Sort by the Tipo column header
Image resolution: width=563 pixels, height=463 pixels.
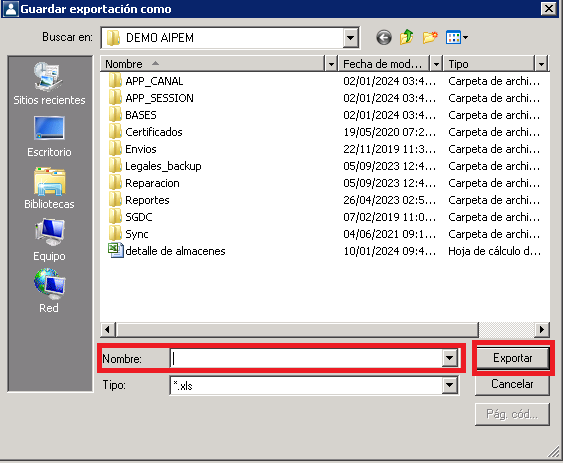pos(489,64)
